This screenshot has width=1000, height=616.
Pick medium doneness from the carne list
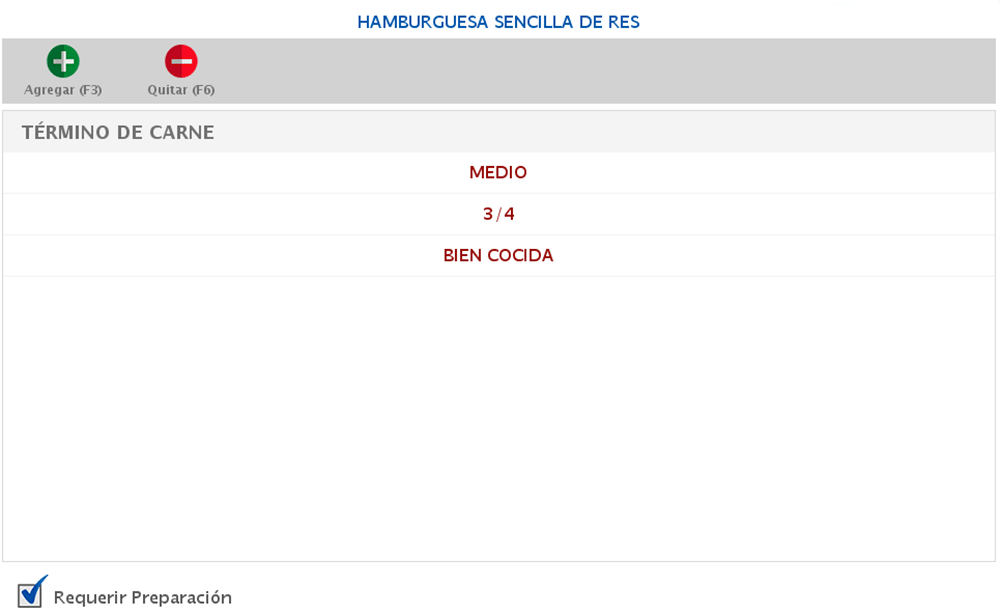498,173
